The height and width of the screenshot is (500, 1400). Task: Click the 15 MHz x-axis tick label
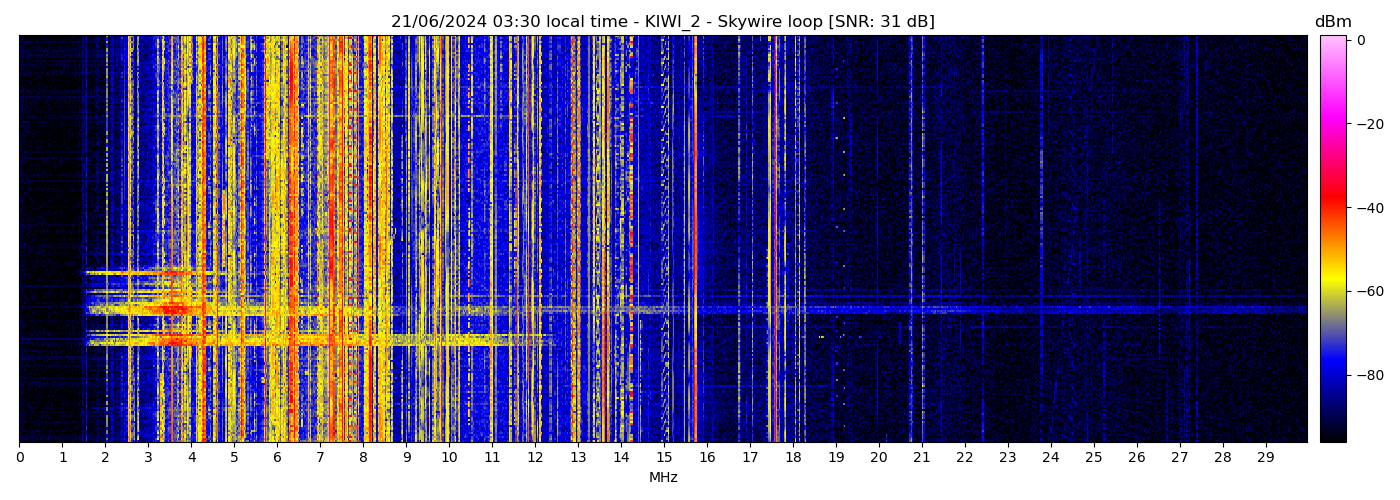pos(664,458)
